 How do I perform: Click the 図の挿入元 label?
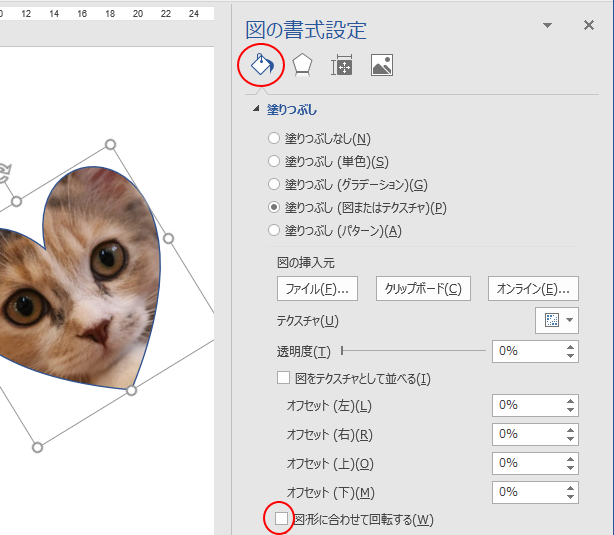click(x=306, y=263)
